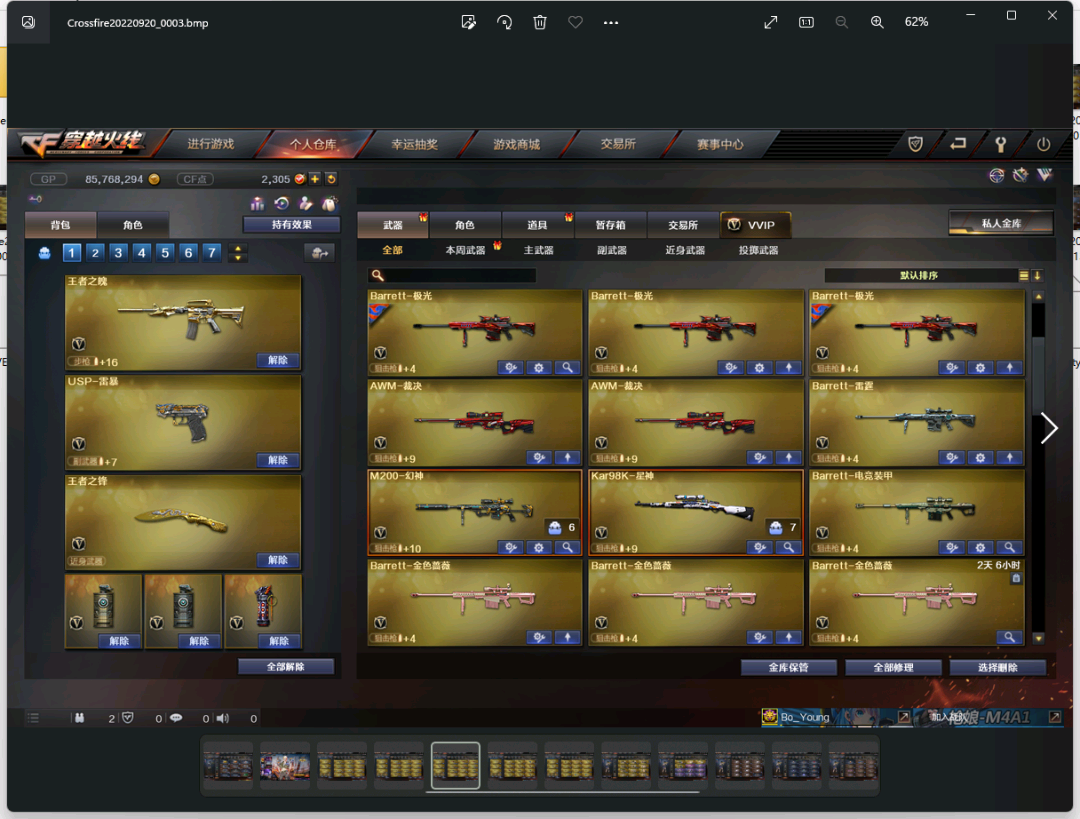
Task: Open the 幸运抽奖 top menu tab
Action: click(x=415, y=144)
